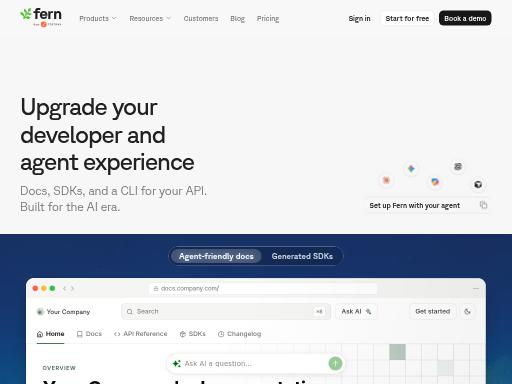Click the back arrow in mock browser
The image size is (512, 384).
64,288
